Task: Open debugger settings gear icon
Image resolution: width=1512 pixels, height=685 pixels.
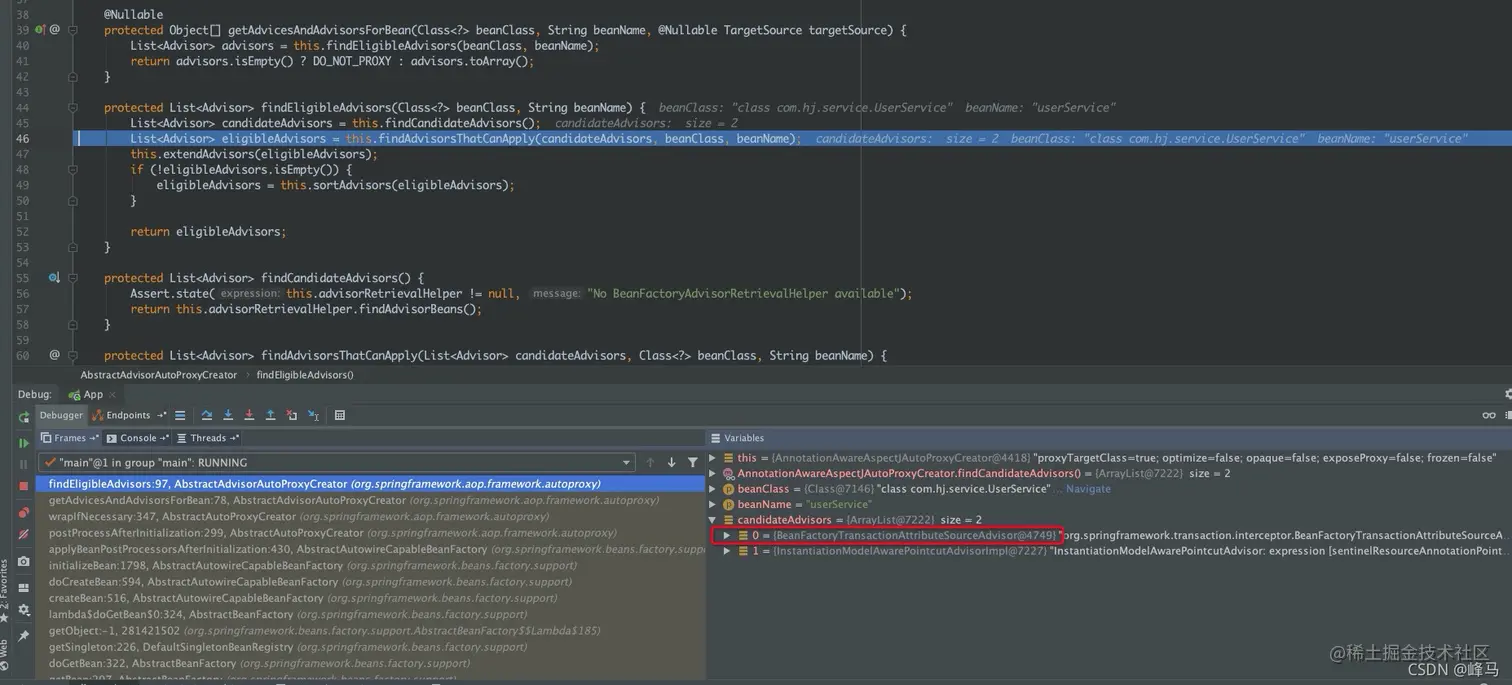Action: pyautogui.click(x=24, y=609)
